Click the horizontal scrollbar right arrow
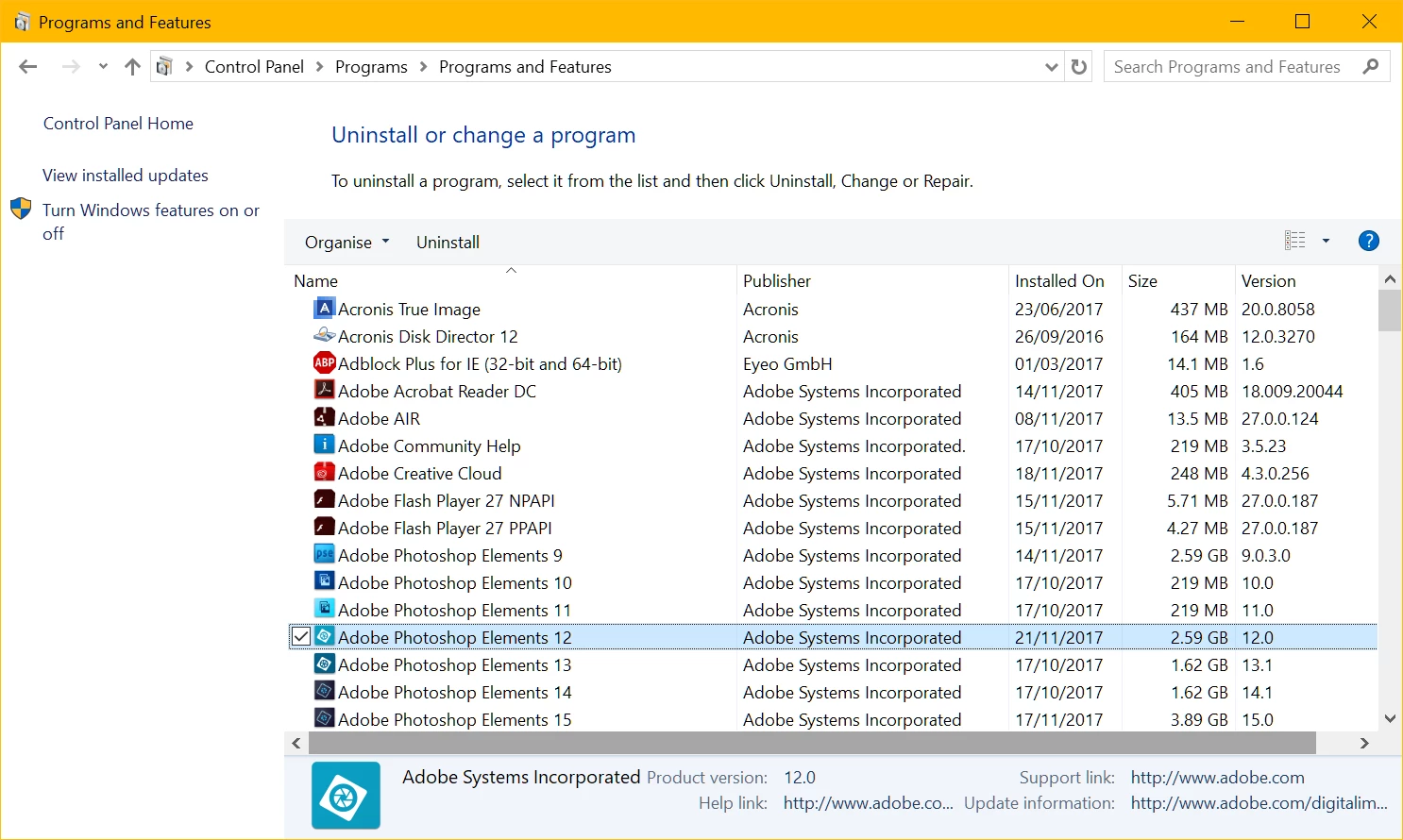Screen dimensions: 1403x840 point(1364,743)
